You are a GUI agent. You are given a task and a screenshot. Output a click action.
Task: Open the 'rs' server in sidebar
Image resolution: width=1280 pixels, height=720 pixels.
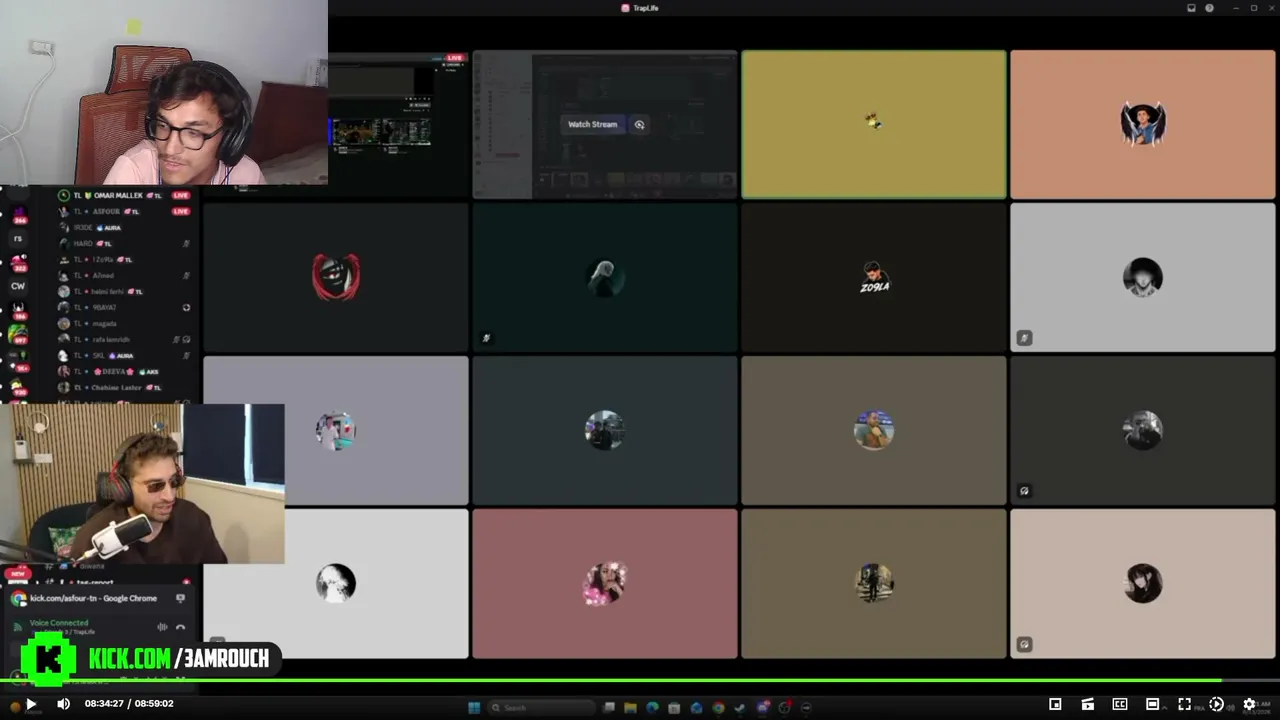(18, 239)
